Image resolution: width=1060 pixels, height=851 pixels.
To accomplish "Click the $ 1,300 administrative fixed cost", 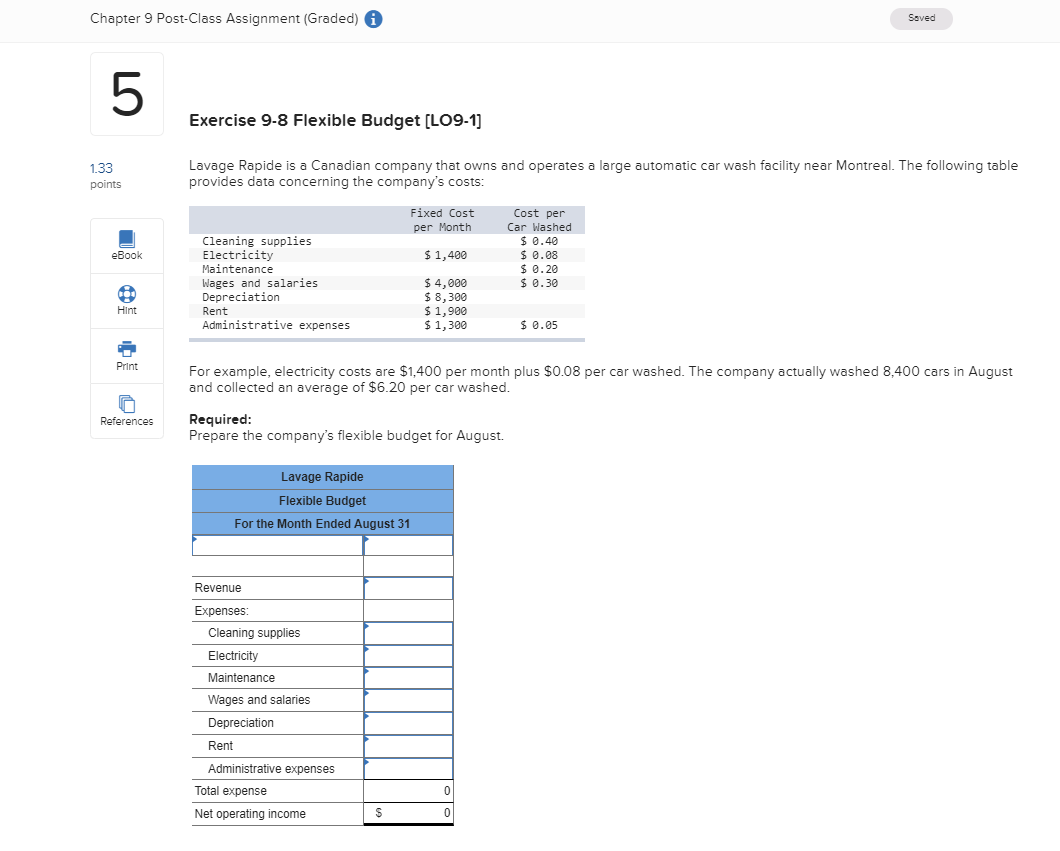I will pos(445,325).
